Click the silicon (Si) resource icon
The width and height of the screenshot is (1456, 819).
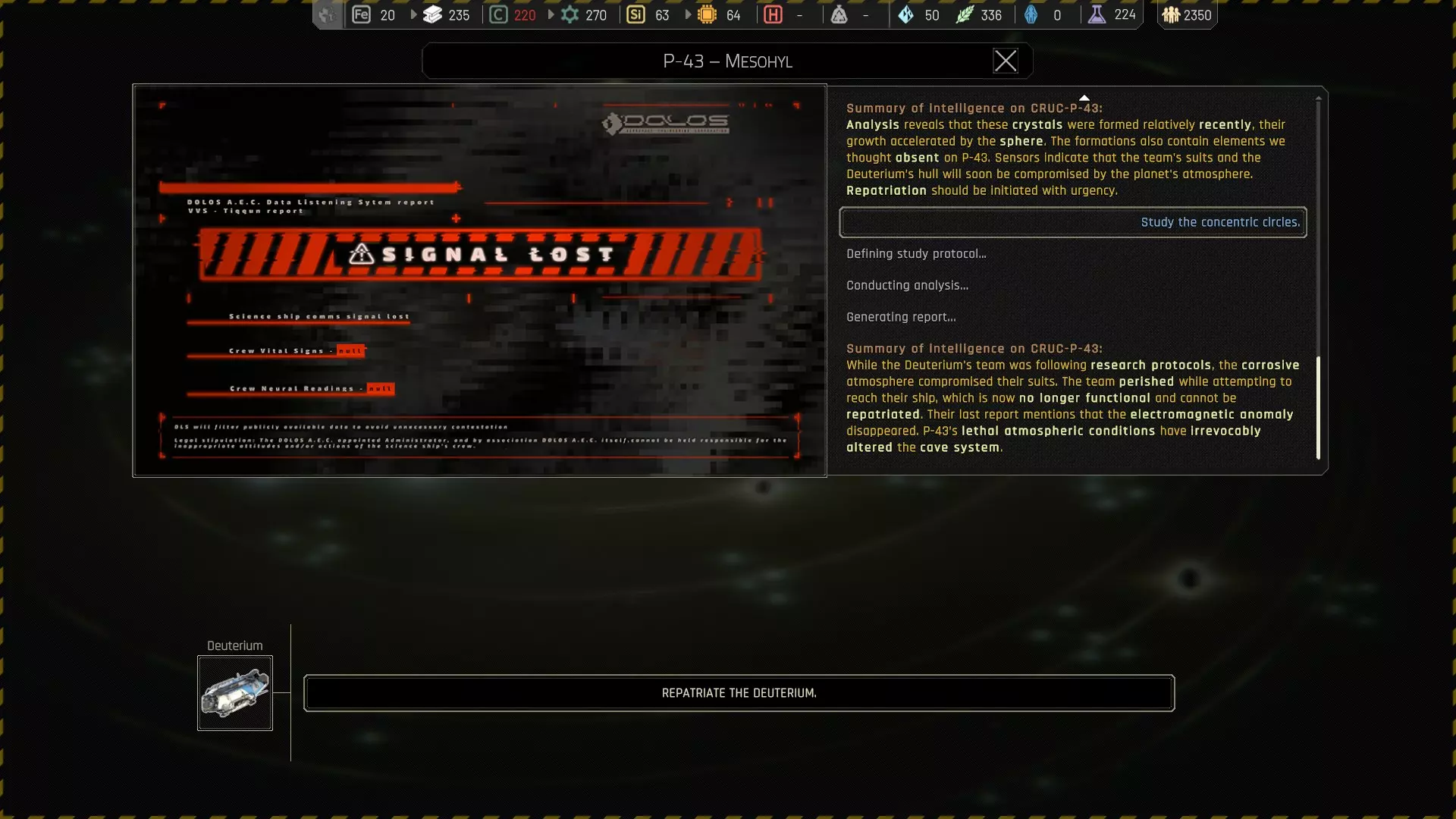tap(635, 14)
